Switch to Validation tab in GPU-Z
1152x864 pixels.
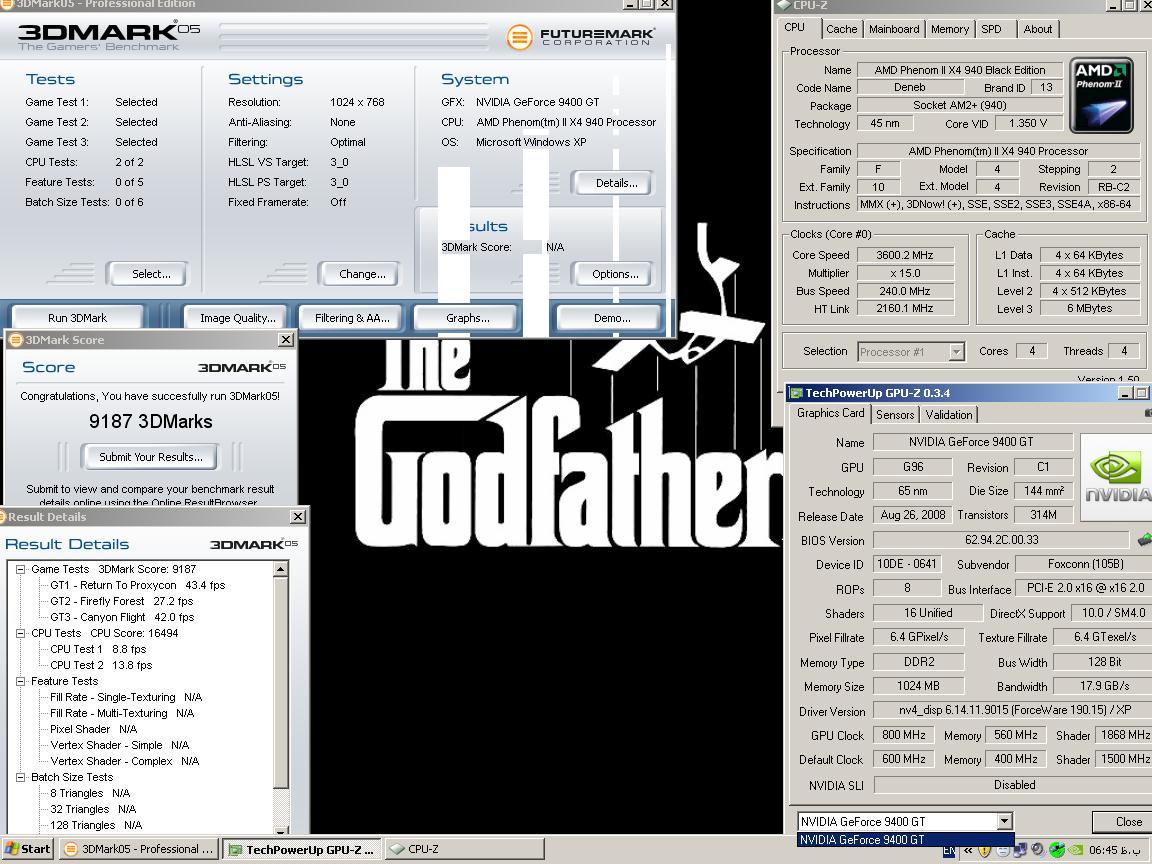[x=948, y=415]
